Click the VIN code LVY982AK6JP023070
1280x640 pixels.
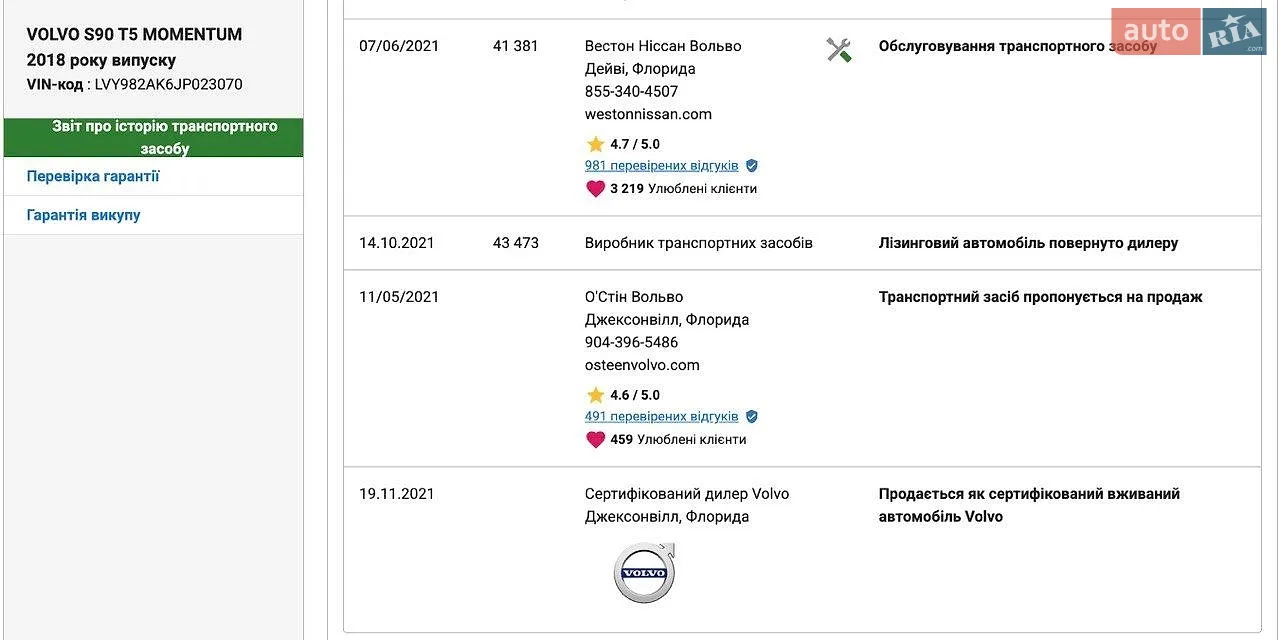168,85
